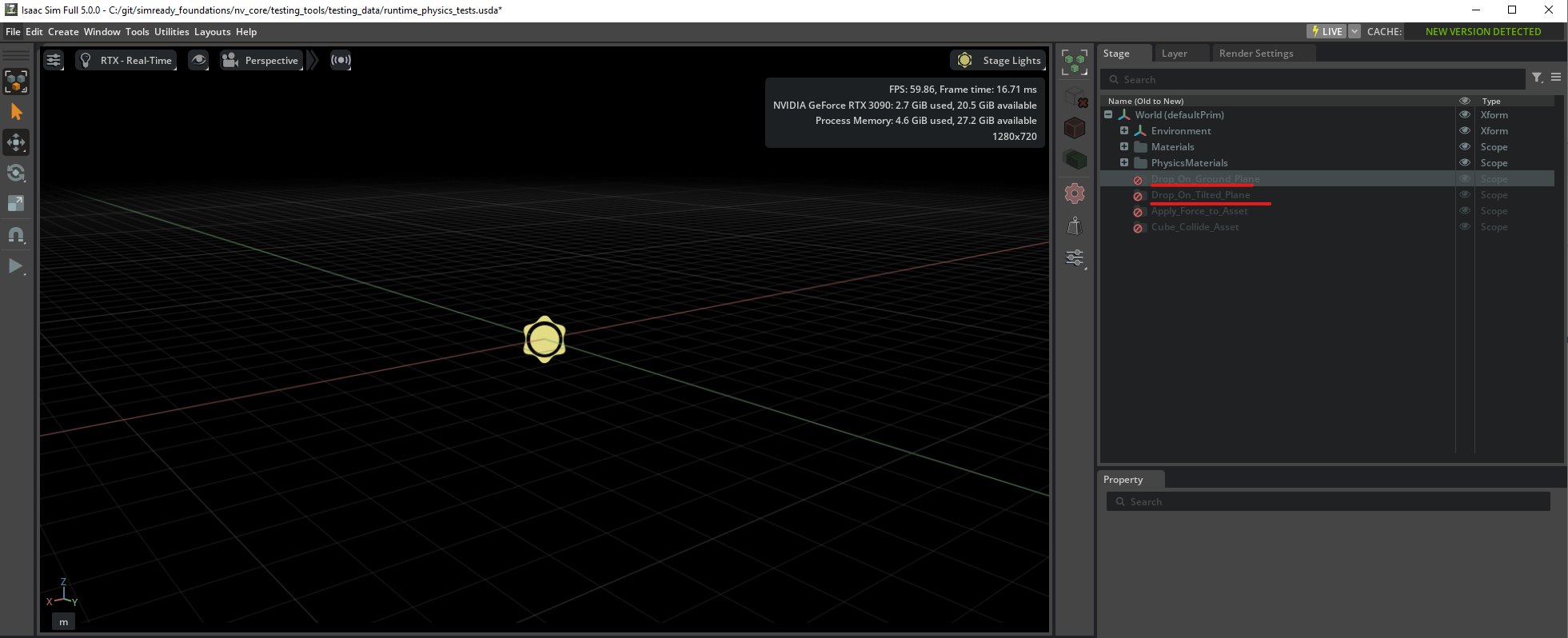Open the LIVE dropdown arrow
The image size is (1568, 638).
(x=1355, y=31)
